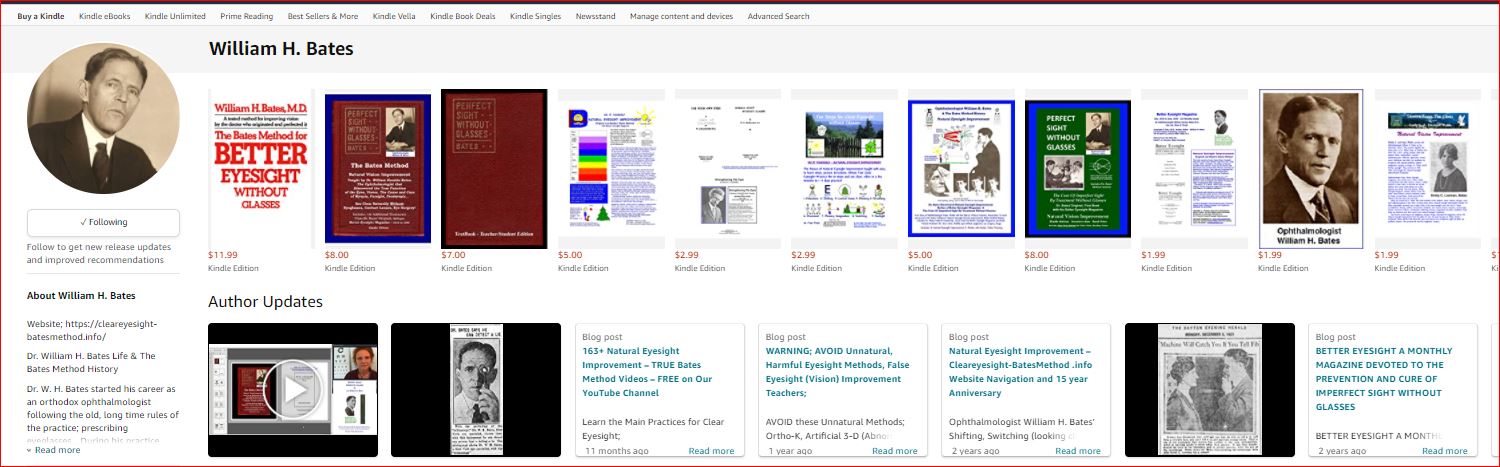
Task: Open Kindle Book Deals
Action: pyautogui.click(x=463, y=16)
